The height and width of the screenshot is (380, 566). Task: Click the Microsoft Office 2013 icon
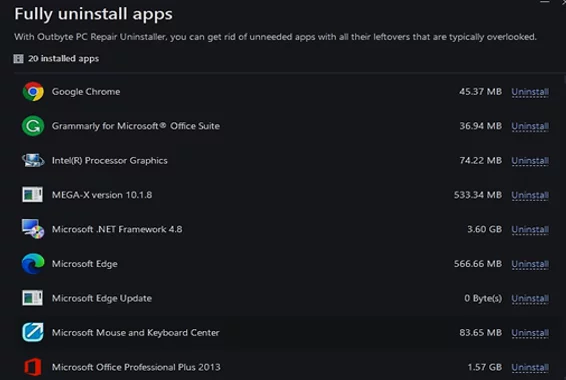(33, 367)
